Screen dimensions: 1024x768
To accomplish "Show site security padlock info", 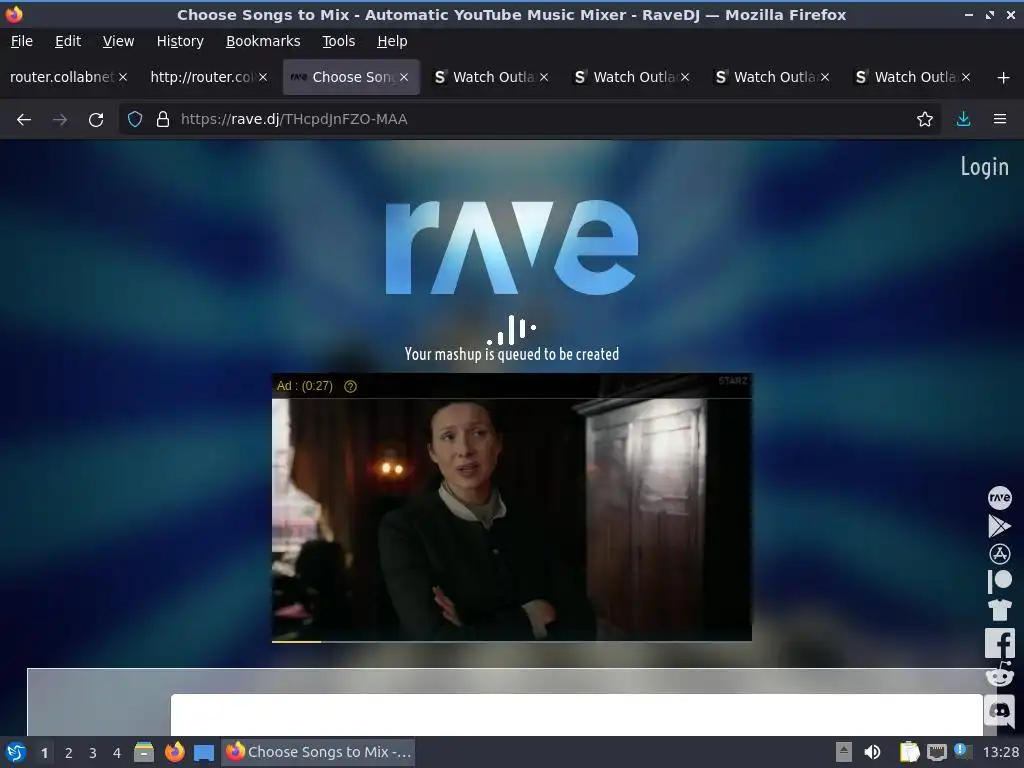I will tap(163, 120).
